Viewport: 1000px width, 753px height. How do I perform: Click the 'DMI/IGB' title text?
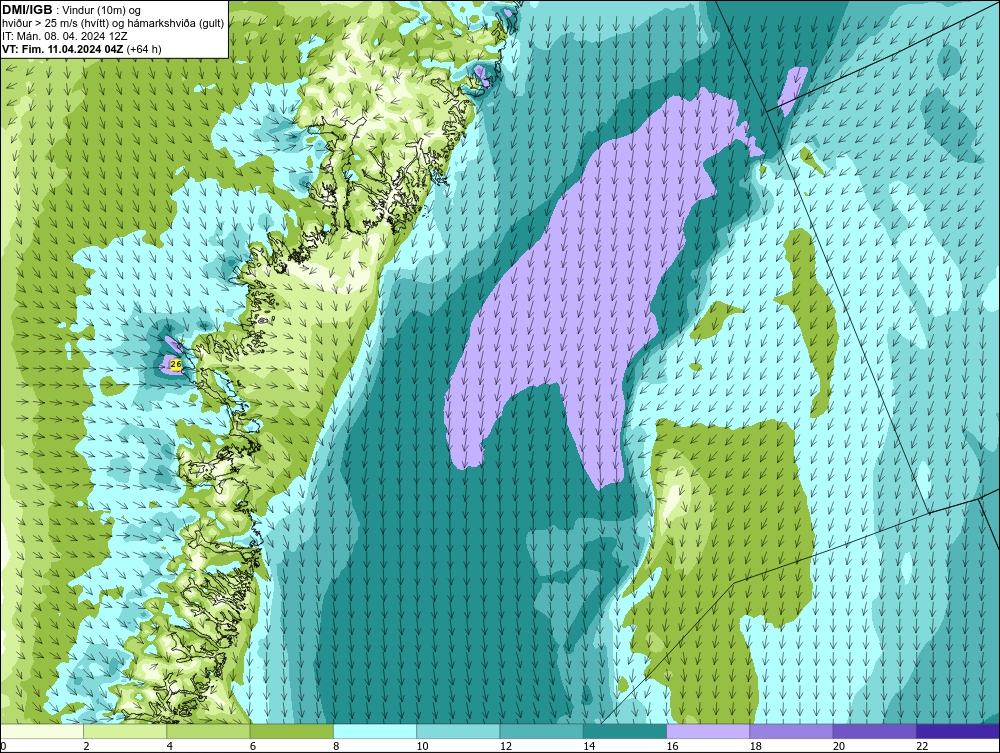pos(27,10)
